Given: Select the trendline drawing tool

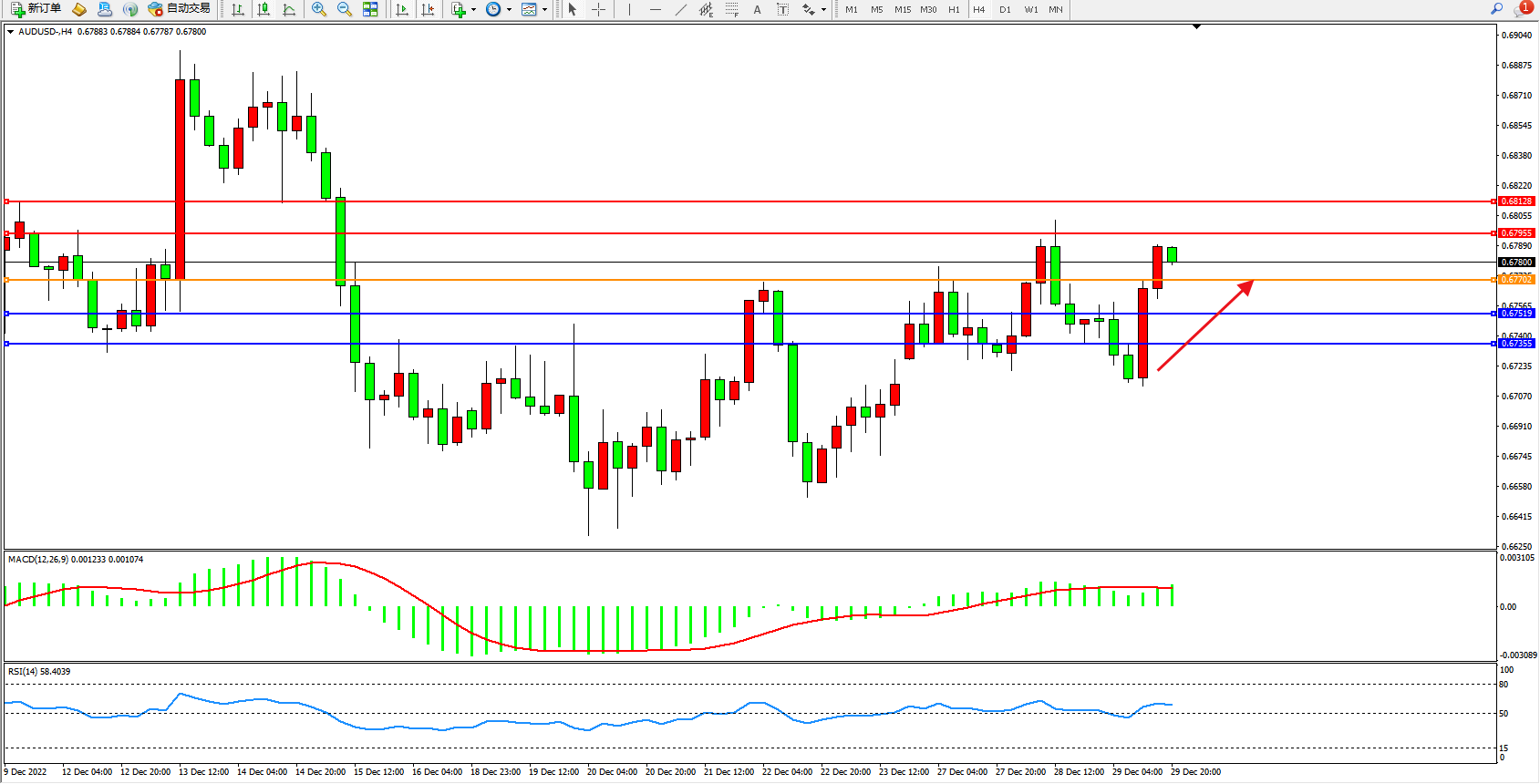Looking at the screenshot, I should pos(681,9).
